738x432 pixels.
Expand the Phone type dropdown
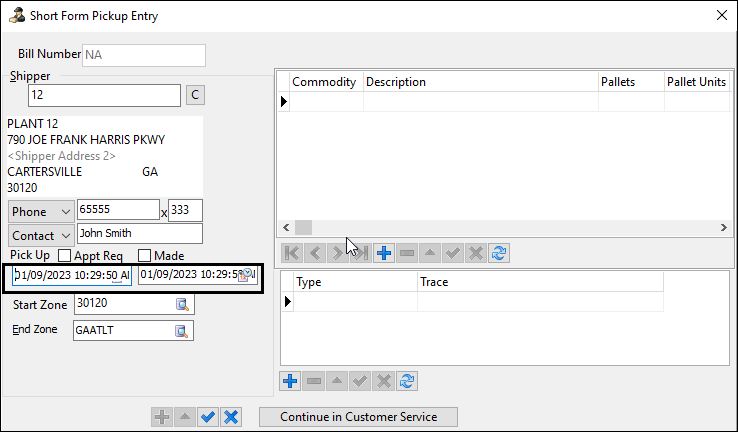pos(66,211)
